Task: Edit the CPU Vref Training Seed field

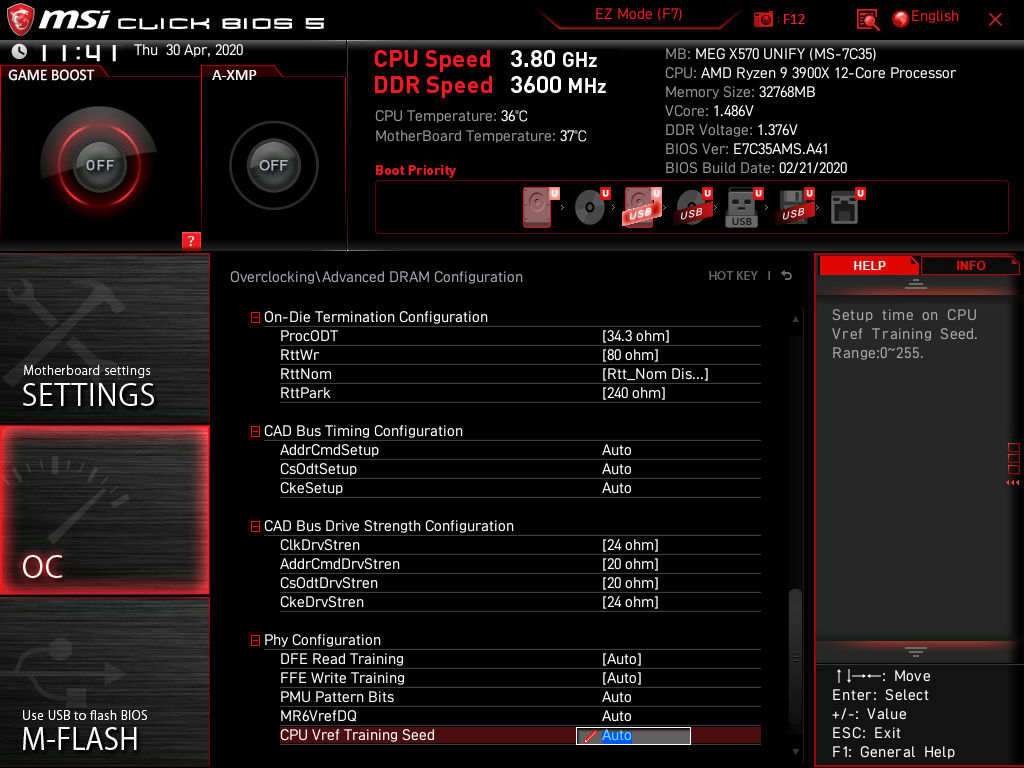Action: pos(633,735)
